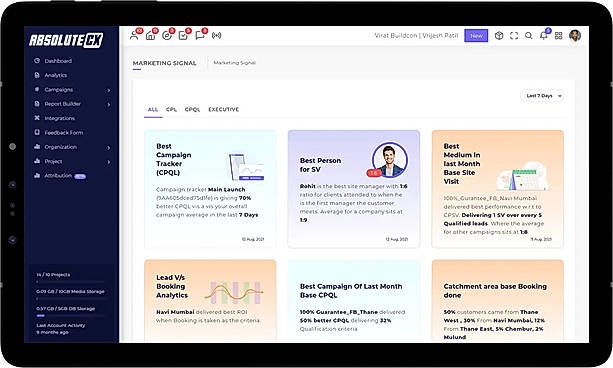
Task: Click the Campaigns sidebar icon
Action: coord(37,89)
